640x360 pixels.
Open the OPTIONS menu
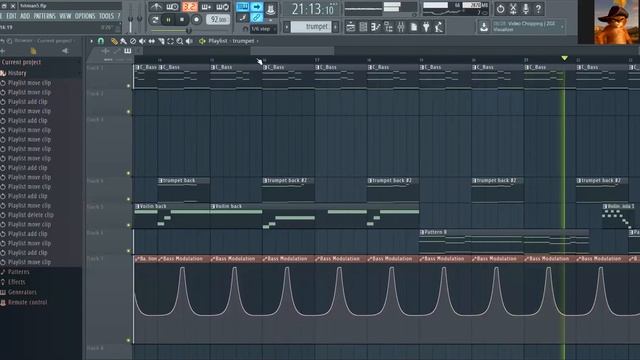pyautogui.click(x=85, y=16)
